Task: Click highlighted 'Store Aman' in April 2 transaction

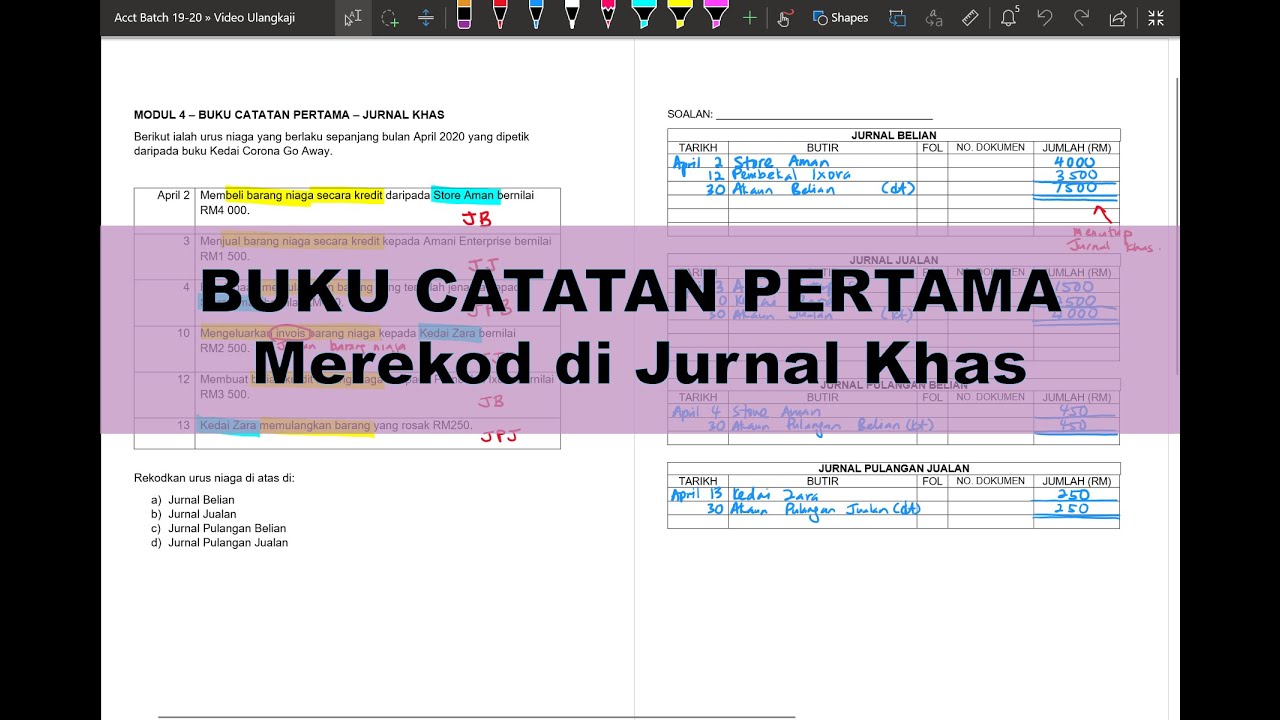Action: tap(464, 196)
